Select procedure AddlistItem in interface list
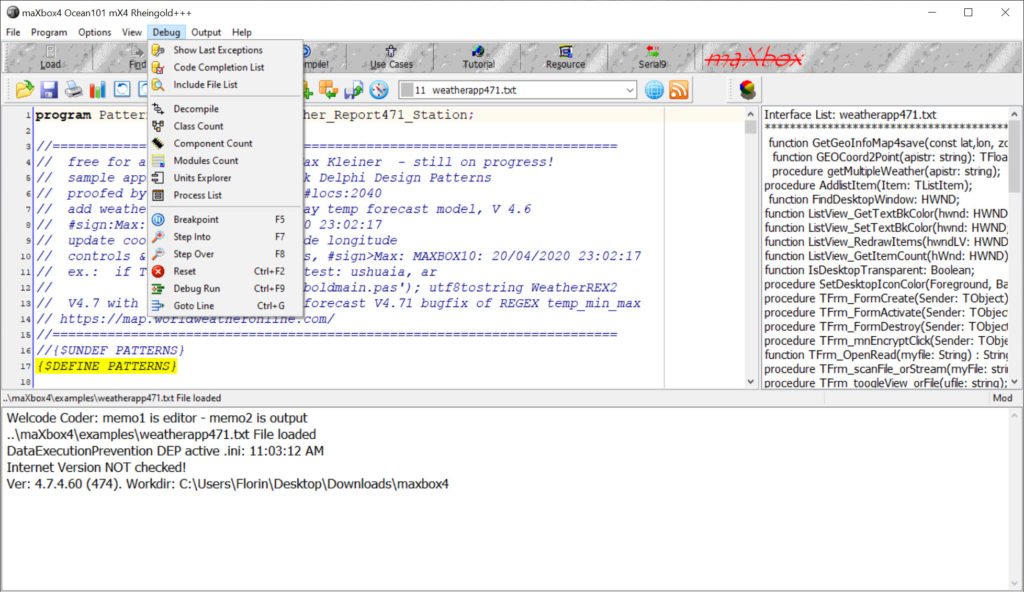The image size is (1024, 592). [868, 185]
